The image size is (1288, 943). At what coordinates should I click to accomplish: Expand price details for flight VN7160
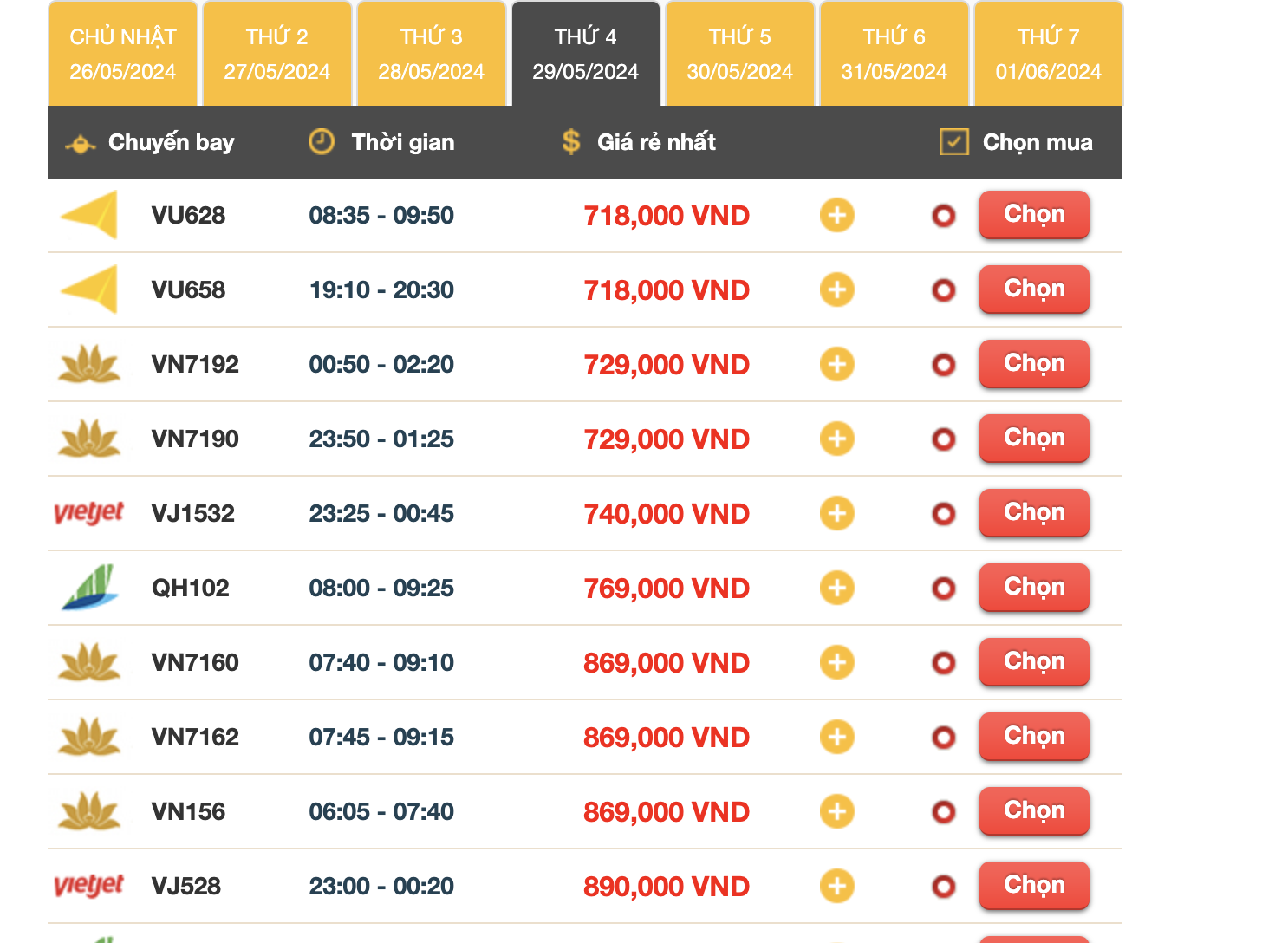click(836, 662)
